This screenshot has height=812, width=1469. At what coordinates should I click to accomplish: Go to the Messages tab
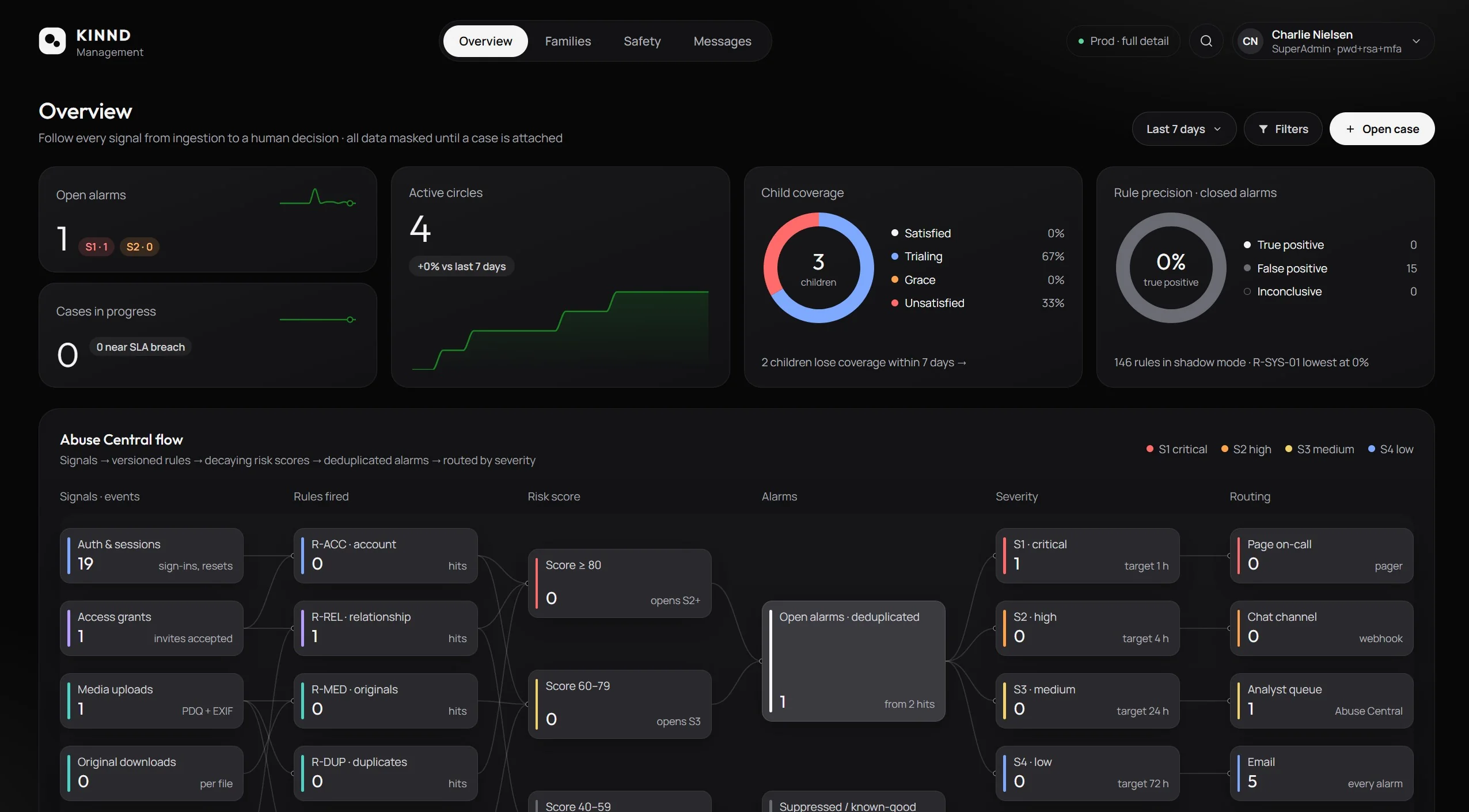coord(722,41)
